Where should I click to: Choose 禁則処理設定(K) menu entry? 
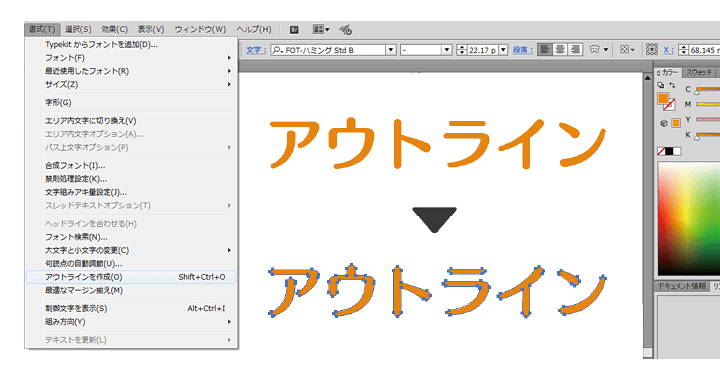[x=131, y=179]
